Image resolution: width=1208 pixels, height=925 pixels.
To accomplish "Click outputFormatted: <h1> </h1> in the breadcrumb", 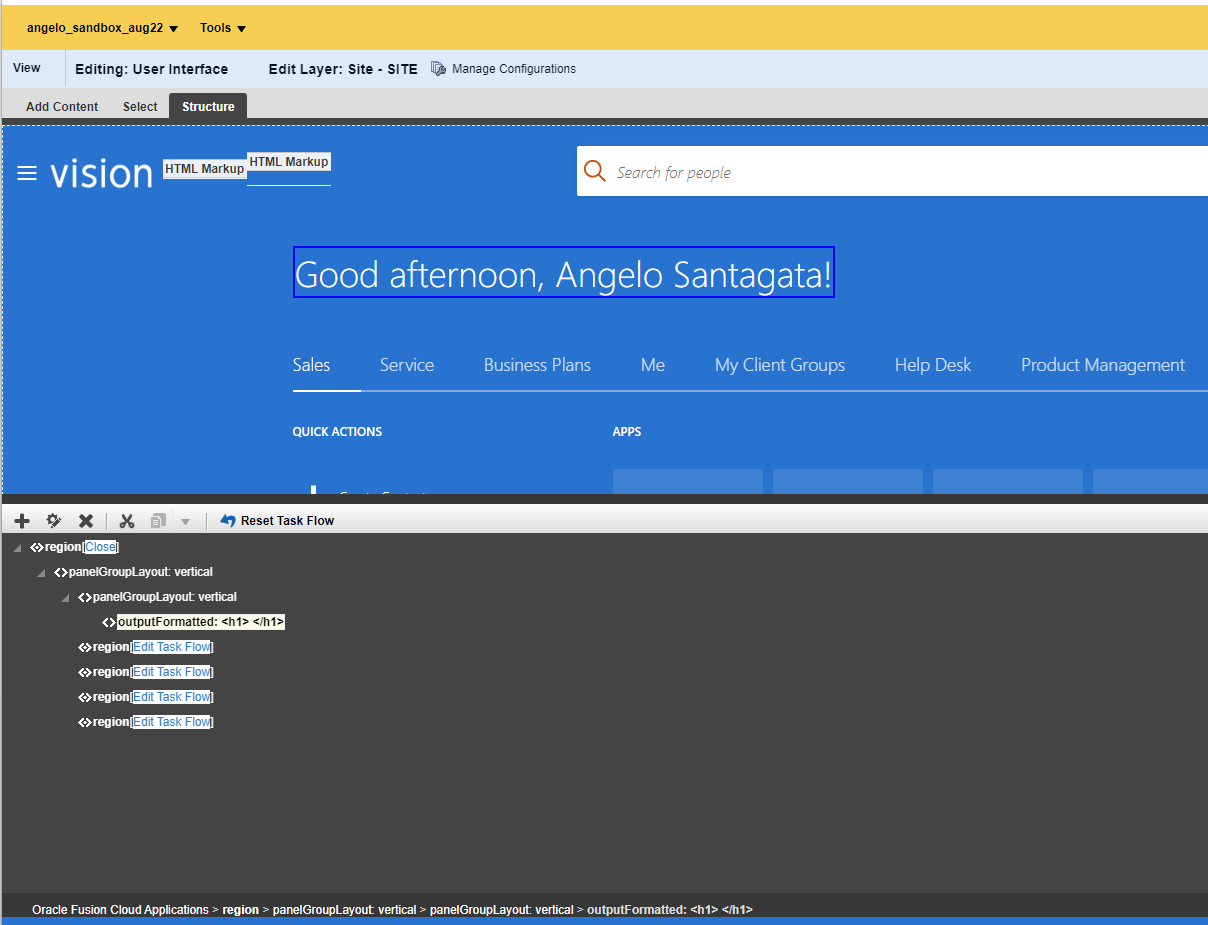I will [670, 910].
